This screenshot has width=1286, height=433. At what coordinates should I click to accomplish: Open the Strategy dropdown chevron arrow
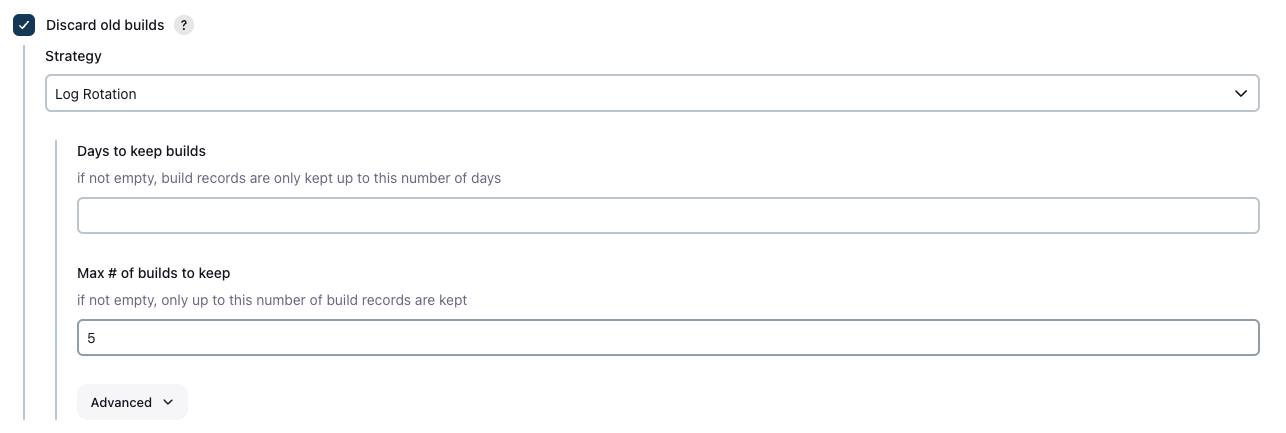[x=1241, y=94]
